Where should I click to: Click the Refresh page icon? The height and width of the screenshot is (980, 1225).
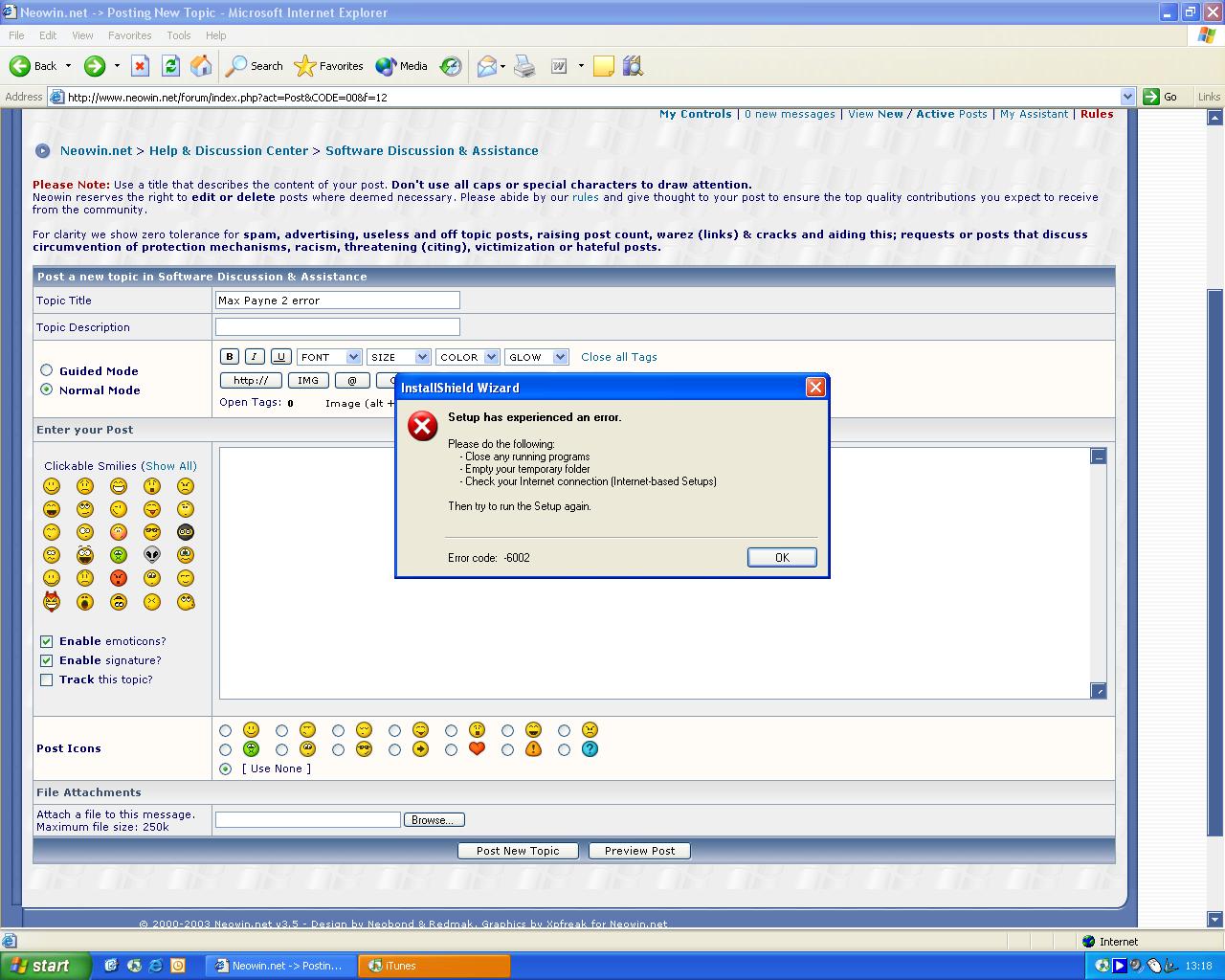pos(170,66)
